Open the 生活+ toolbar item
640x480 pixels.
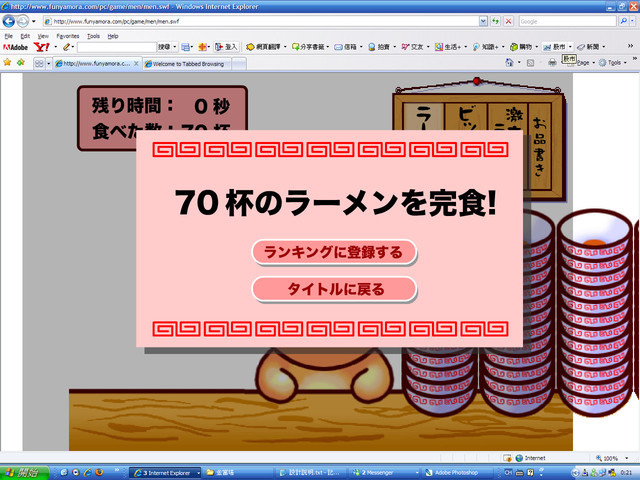click(x=448, y=47)
